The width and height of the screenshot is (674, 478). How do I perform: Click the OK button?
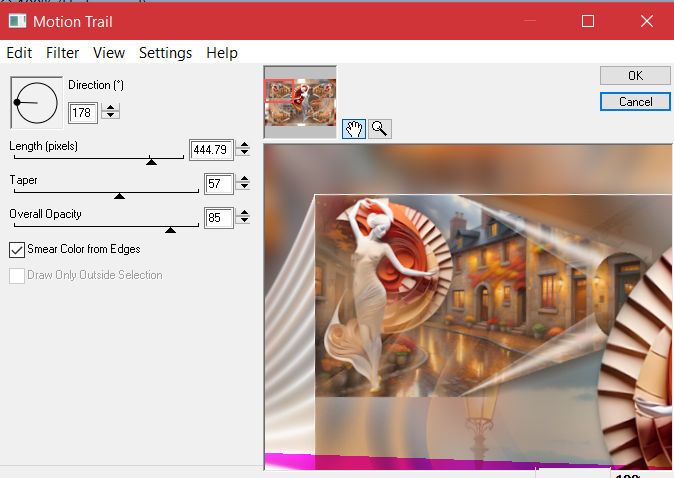pyautogui.click(x=635, y=76)
